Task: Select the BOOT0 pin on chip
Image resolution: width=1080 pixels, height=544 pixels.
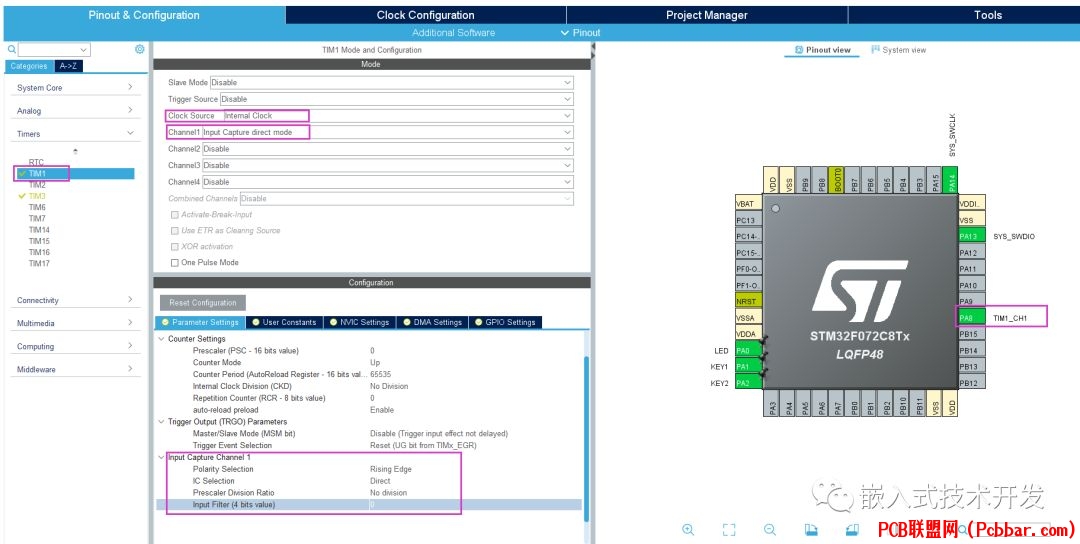Action: [x=838, y=179]
